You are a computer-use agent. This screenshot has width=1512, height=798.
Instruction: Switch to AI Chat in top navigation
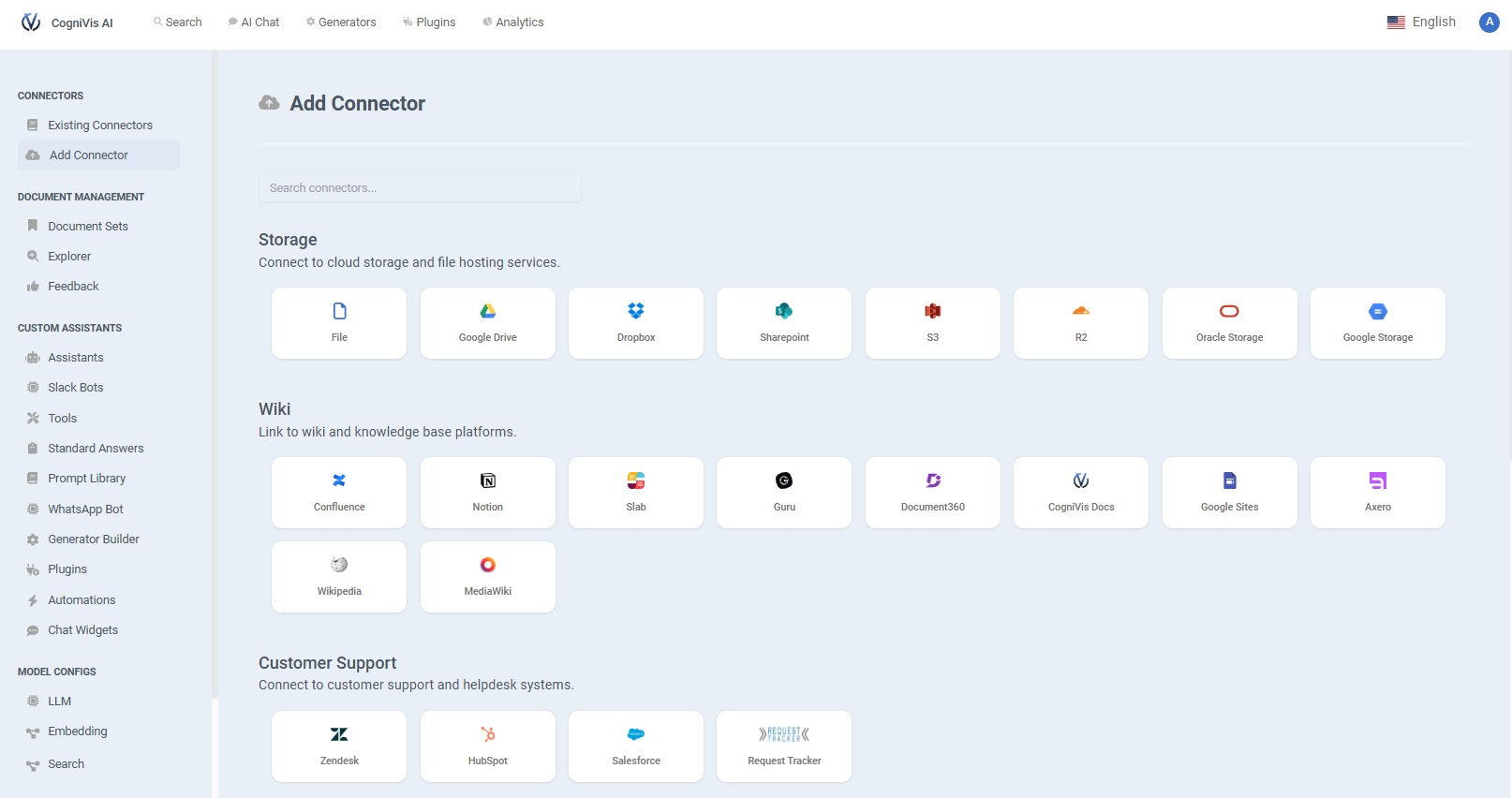pyautogui.click(x=254, y=22)
